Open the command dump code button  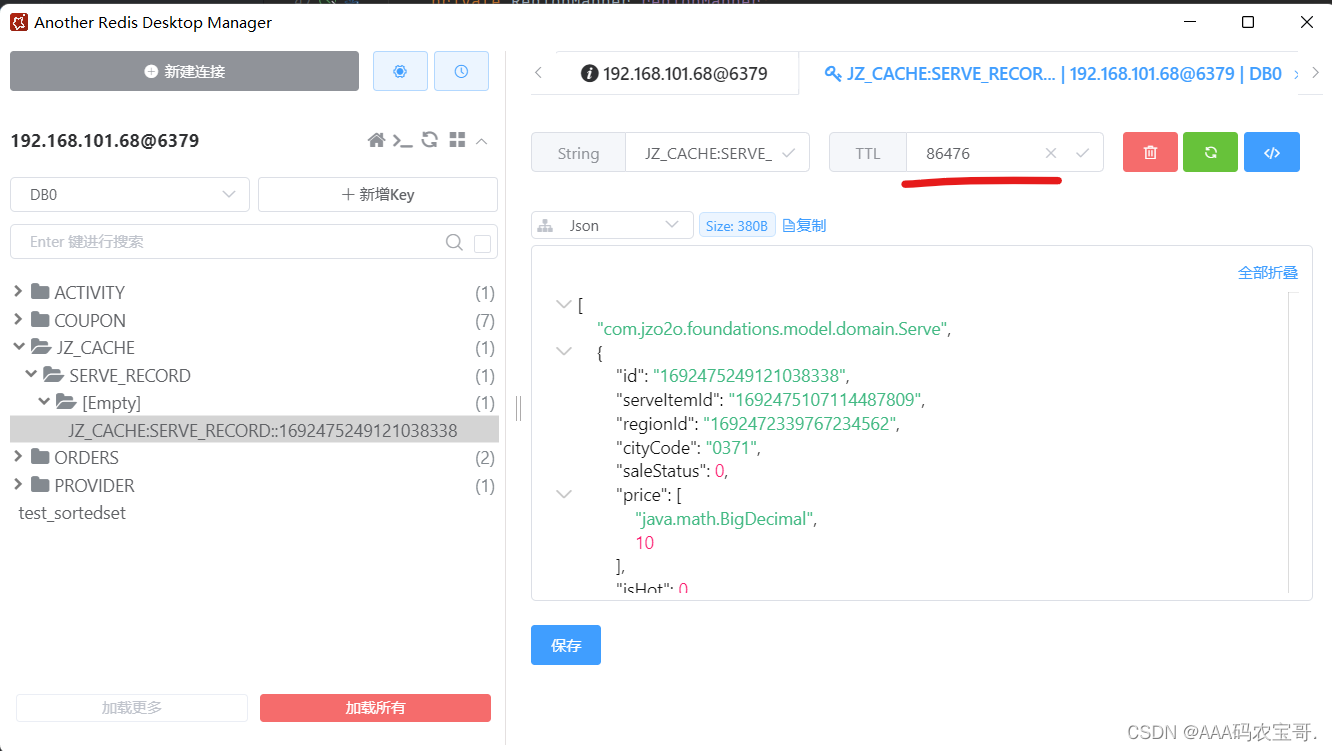(x=1272, y=152)
